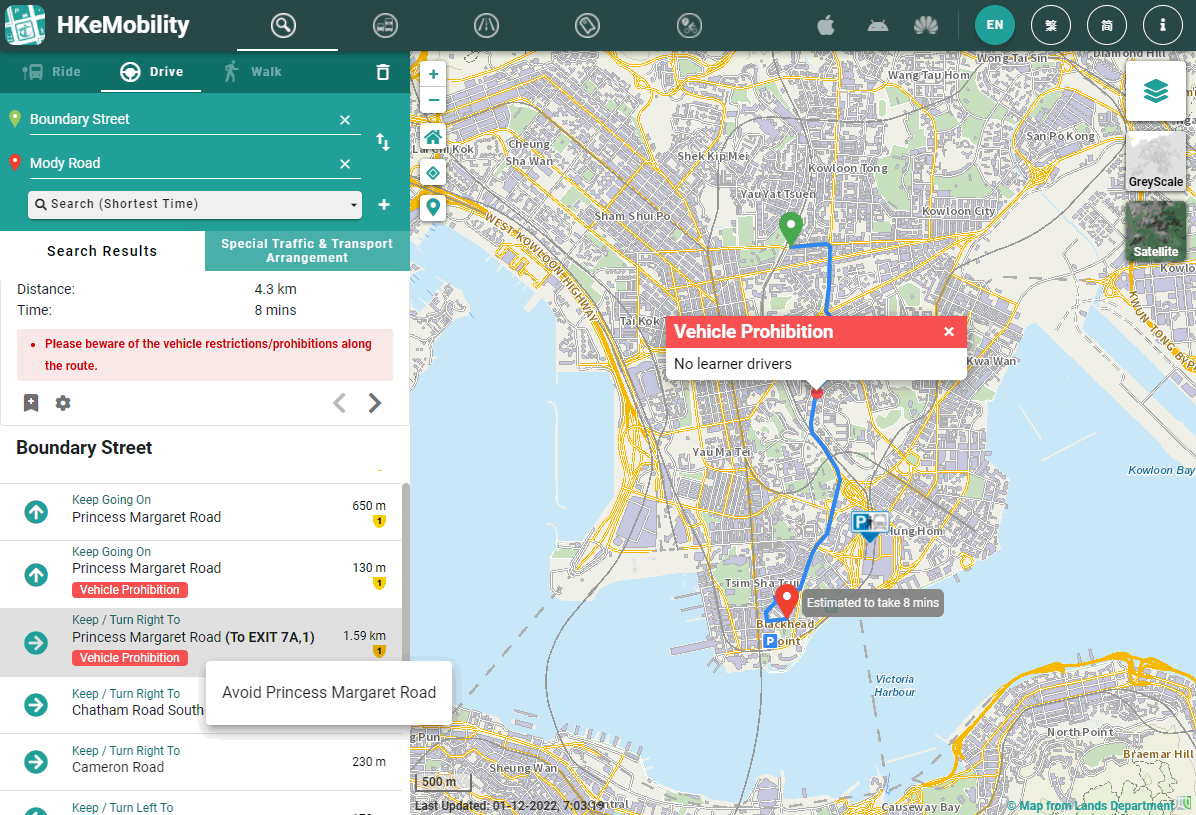The height and width of the screenshot is (815, 1196).
Task: Switch language to English (EN)
Action: pos(995,25)
